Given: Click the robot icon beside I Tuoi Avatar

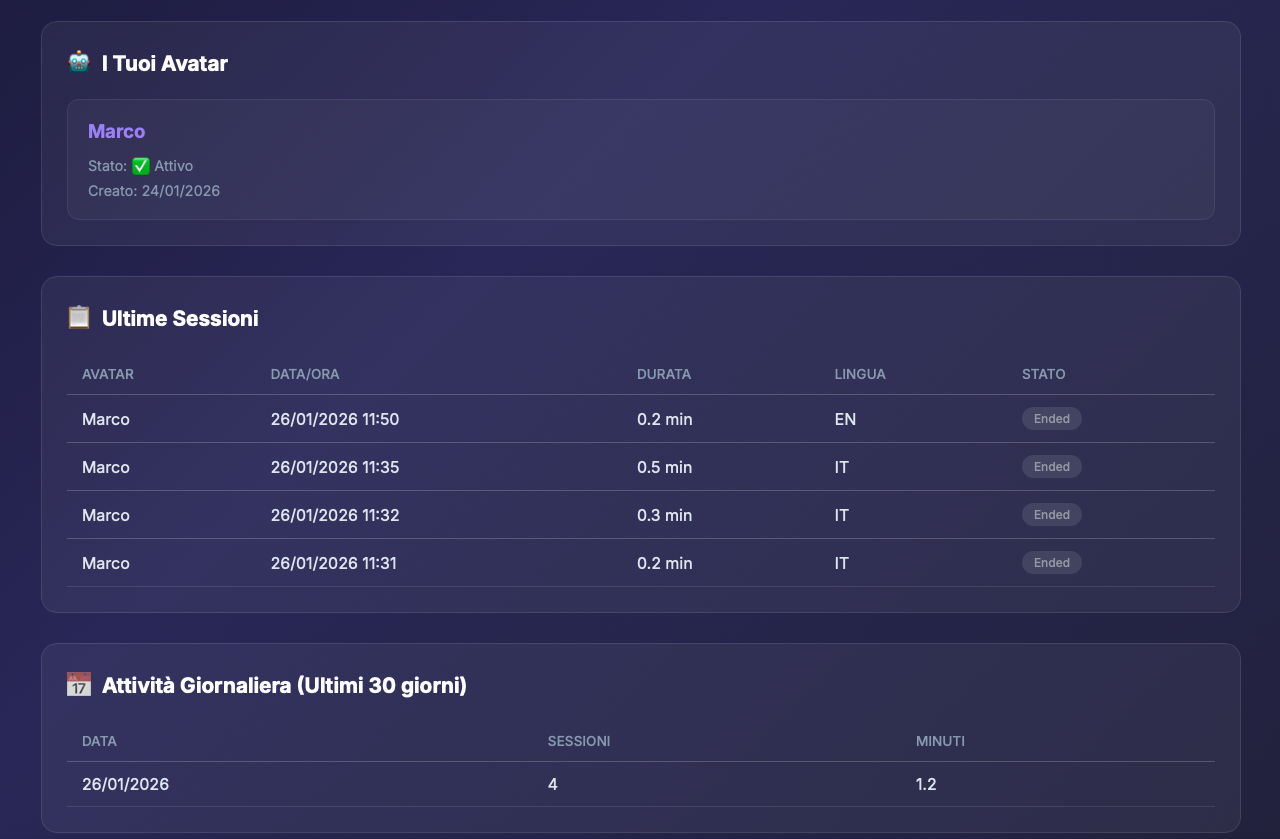Looking at the screenshot, I should click(79, 62).
